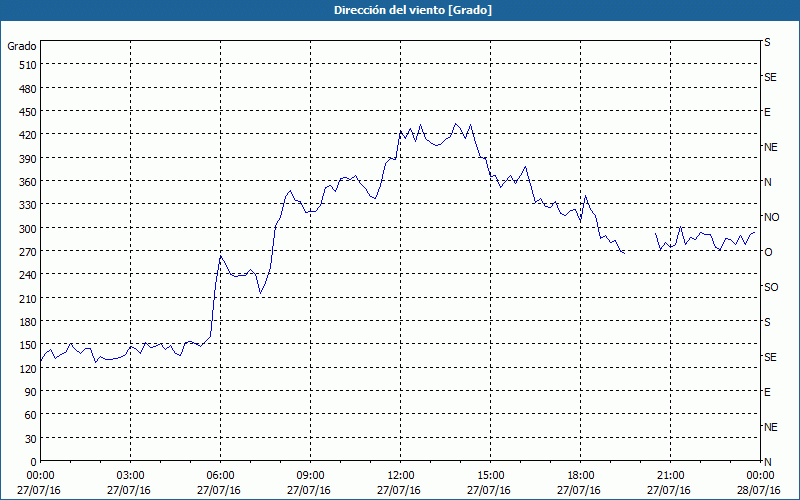Click the 330 y-axis value

click(x=29, y=205)
